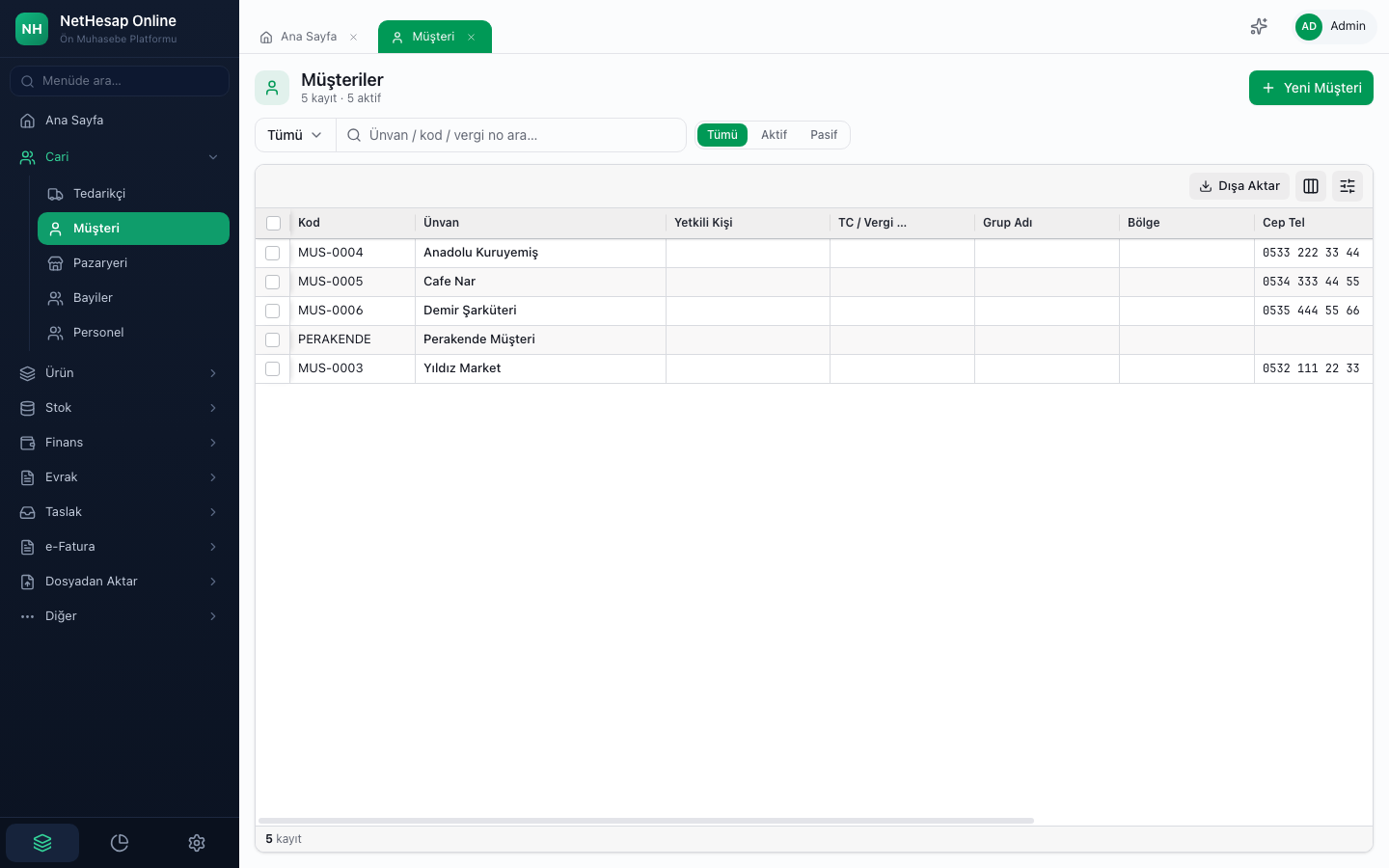Screen dimensions: 1389x868
Task: Filter list by Pasif status
Action: pyautogui.click(x=824, y=135)
